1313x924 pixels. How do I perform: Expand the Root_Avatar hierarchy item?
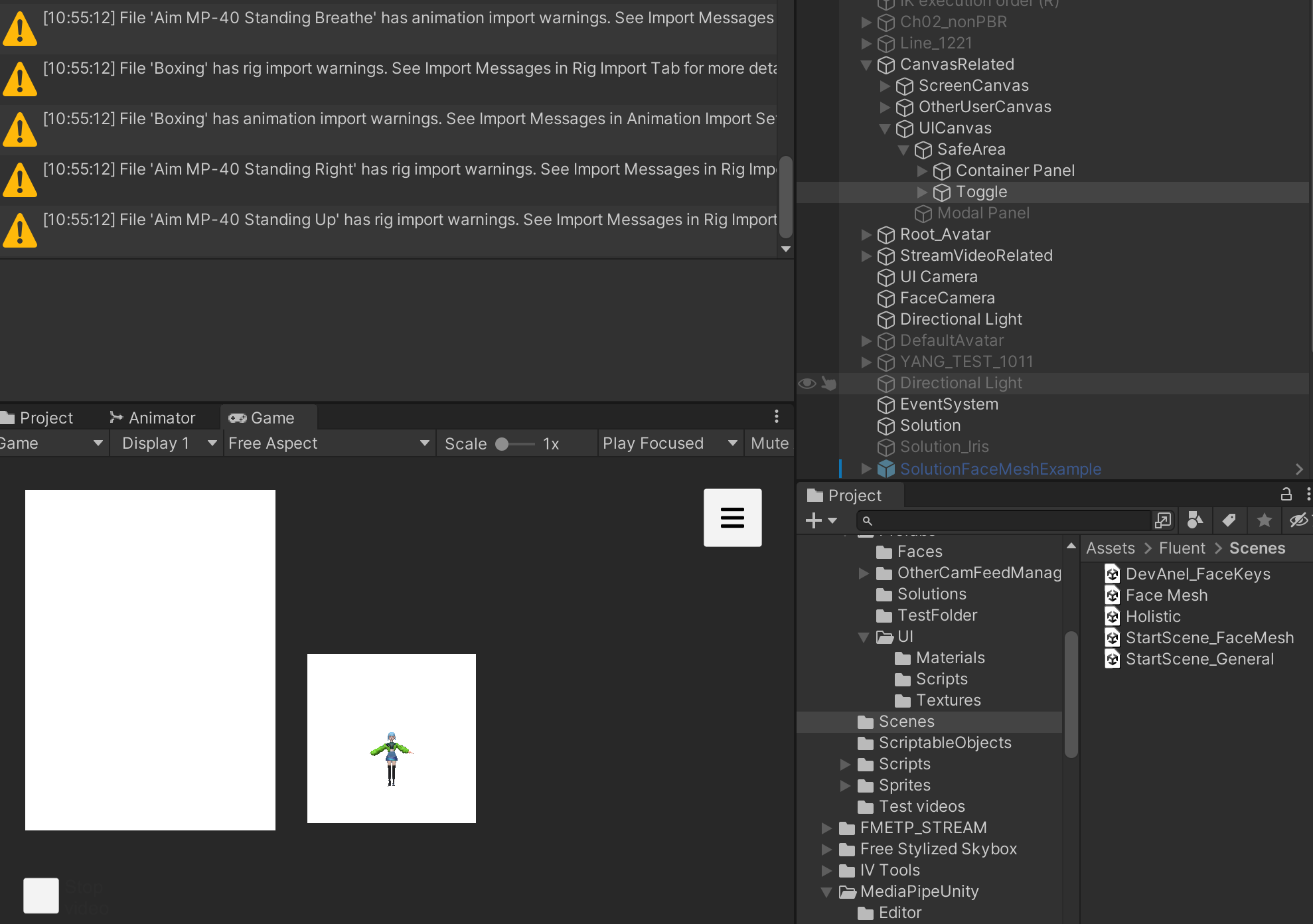pyautogui.click(x=866, y=234)
